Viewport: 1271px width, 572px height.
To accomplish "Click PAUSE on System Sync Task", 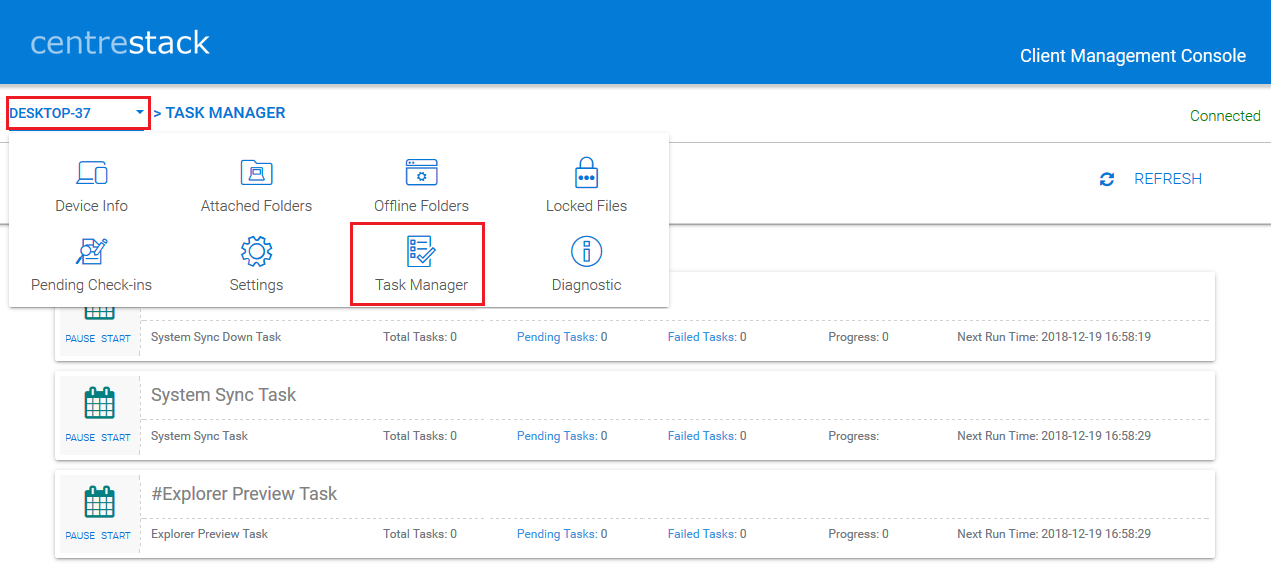I will (80, 437).
